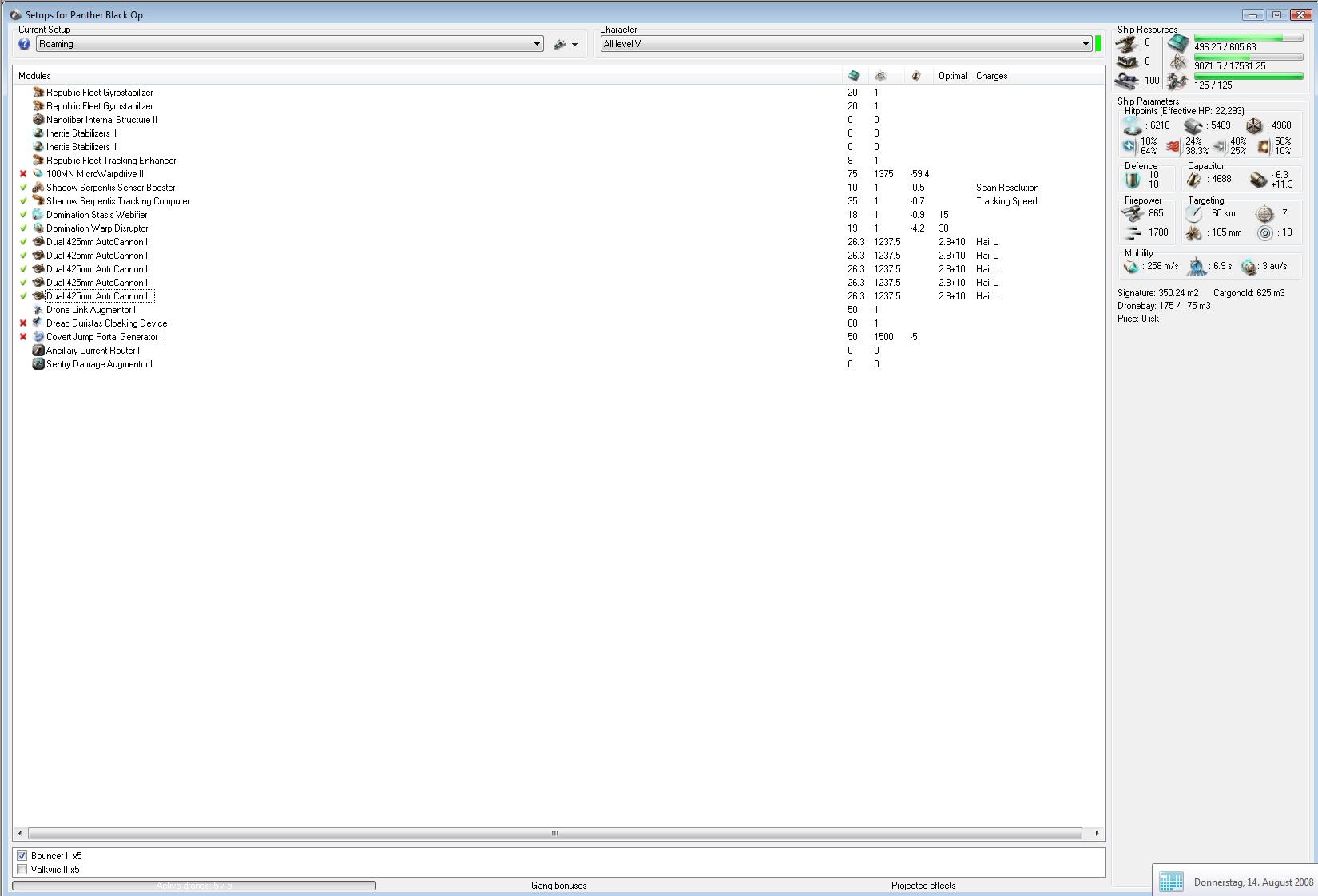Click the turret DPS icon showing 865
This screenshot has width=1318, height=896.
tap(1133, 214)
